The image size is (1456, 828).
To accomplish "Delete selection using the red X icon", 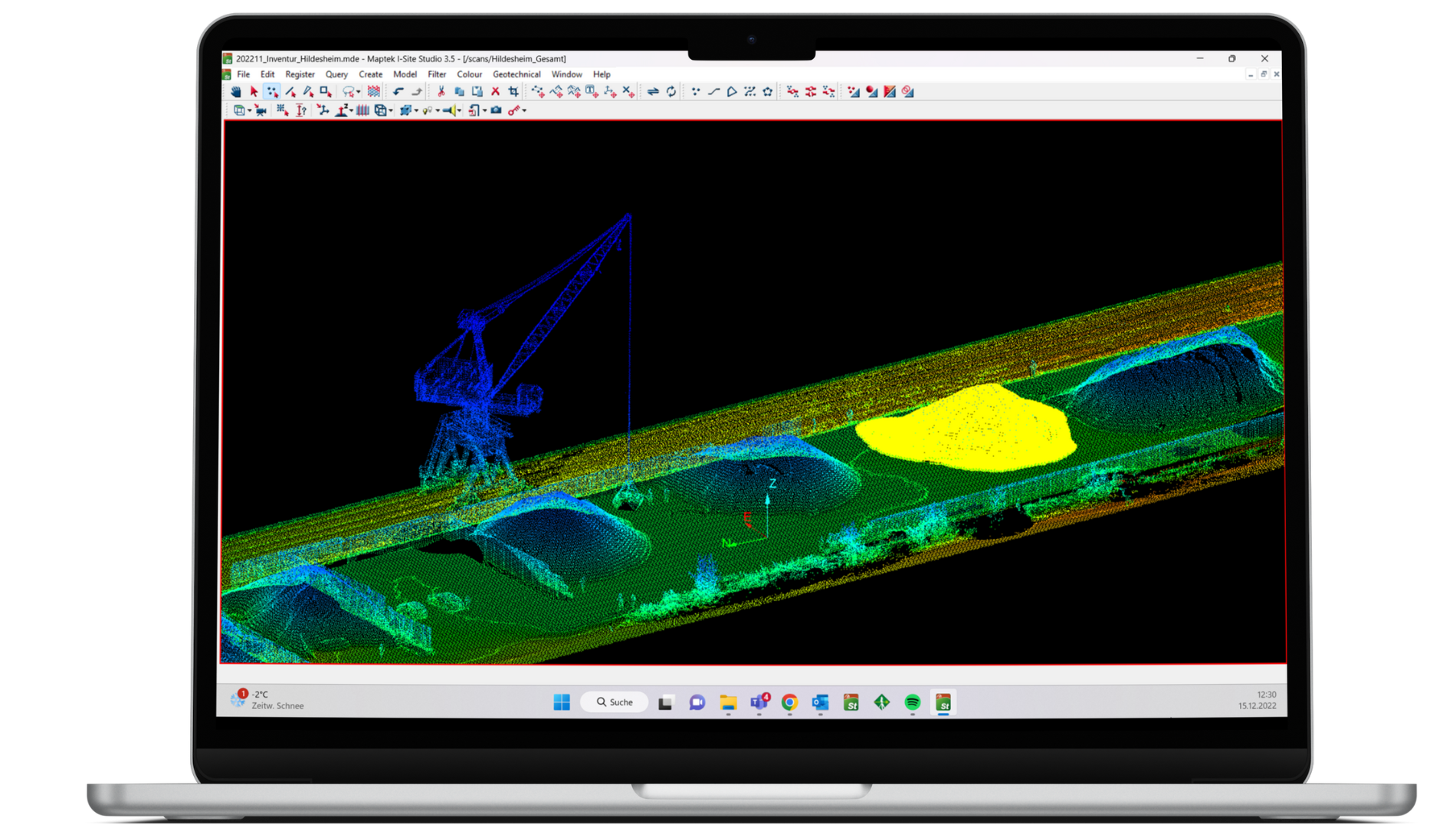I will 496,90.
